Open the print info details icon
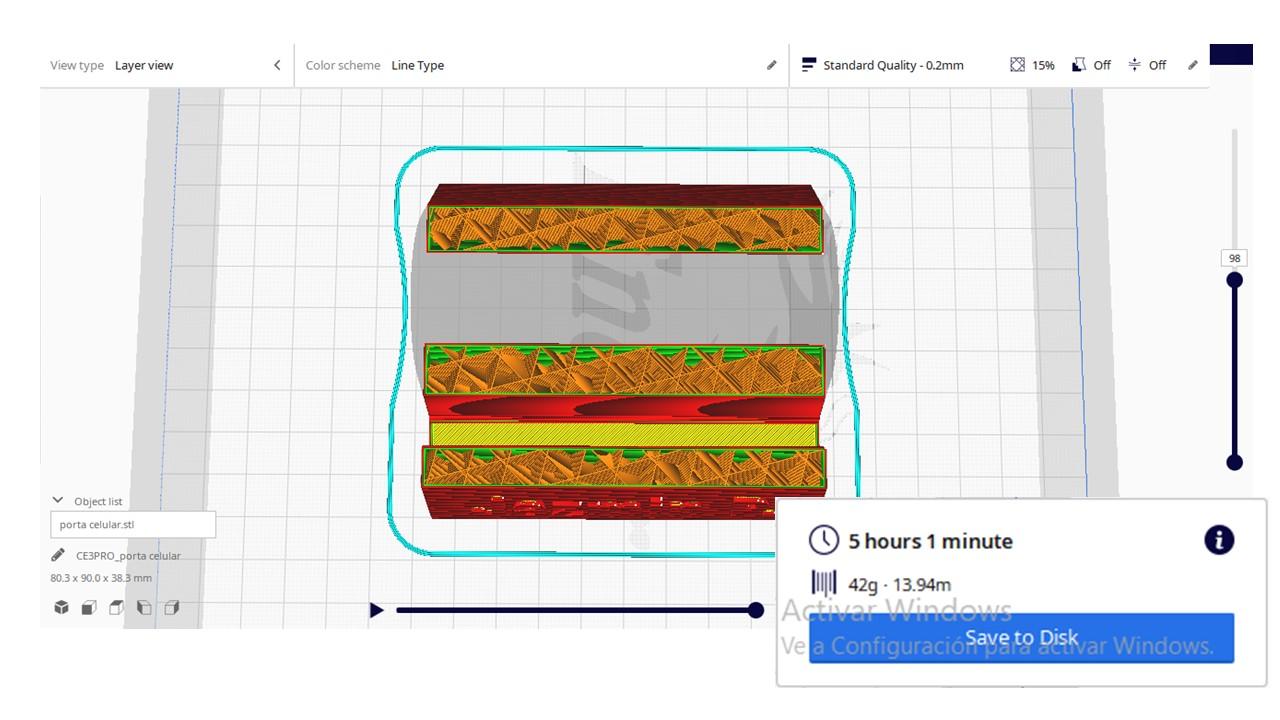1280x720 pixels. 1219,540
